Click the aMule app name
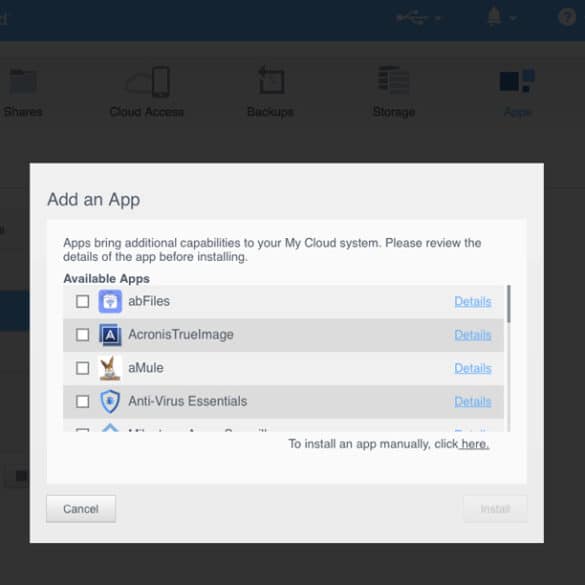The height and width of the screenshot is (585, 585). (146, 368)
